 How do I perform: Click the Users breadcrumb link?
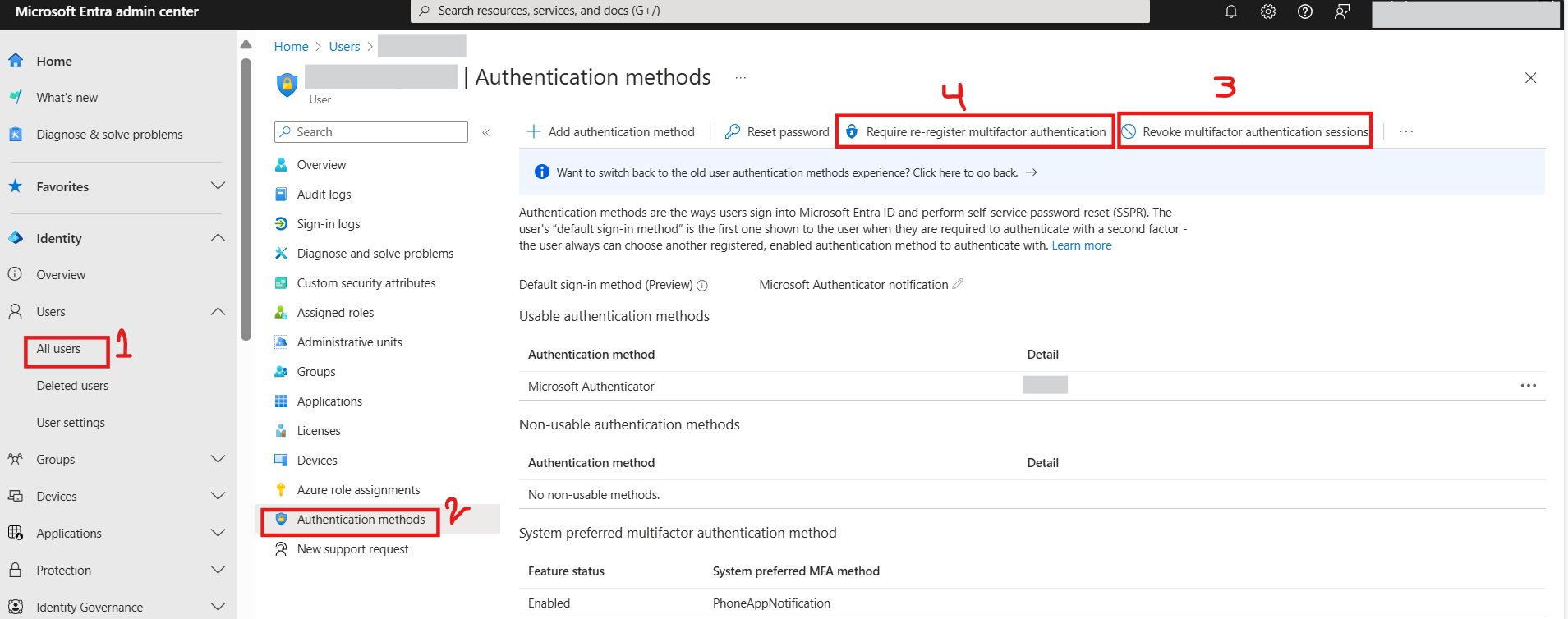click(344, 47)
